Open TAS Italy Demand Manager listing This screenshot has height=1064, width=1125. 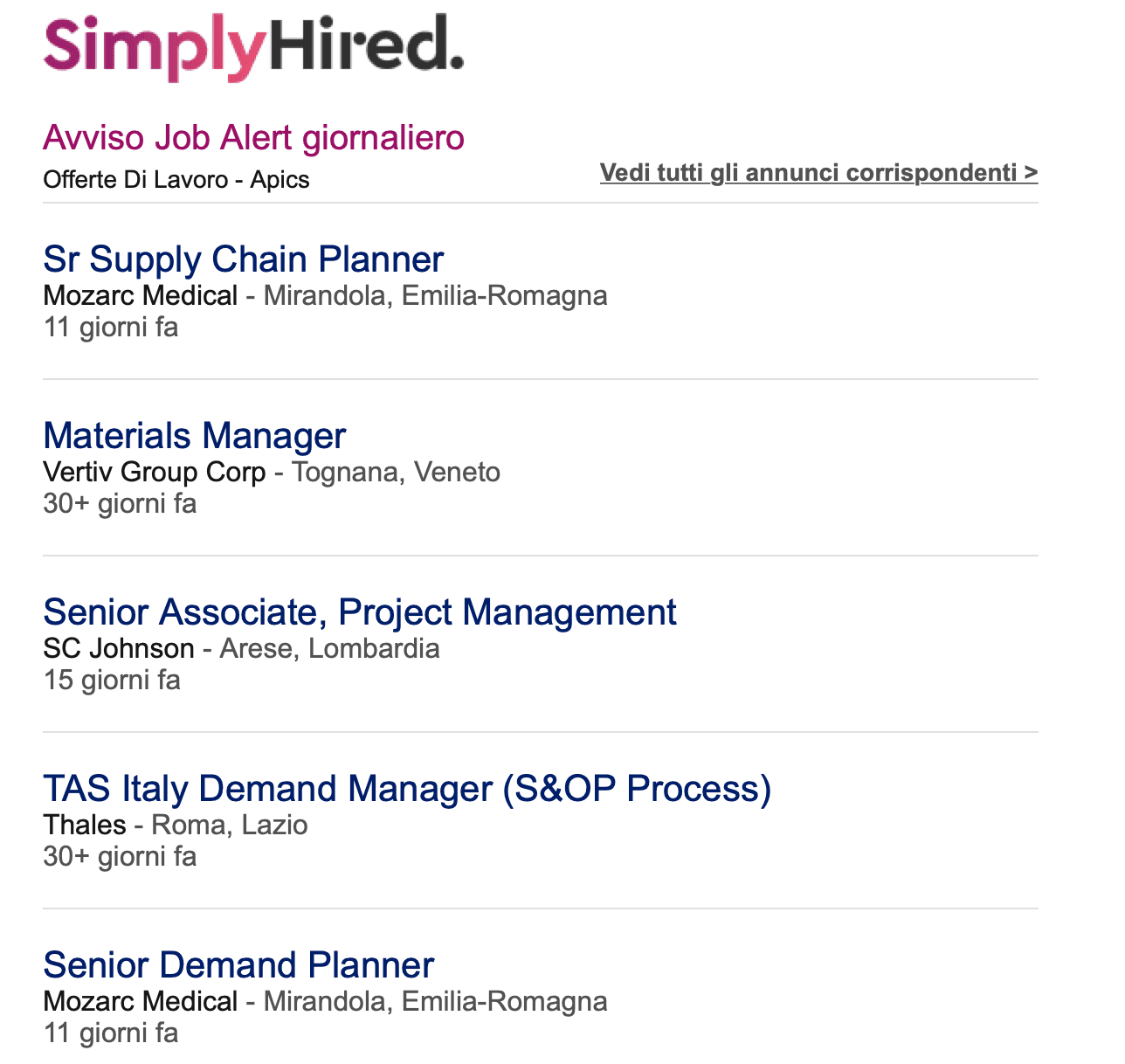click(x=407, y=789)
